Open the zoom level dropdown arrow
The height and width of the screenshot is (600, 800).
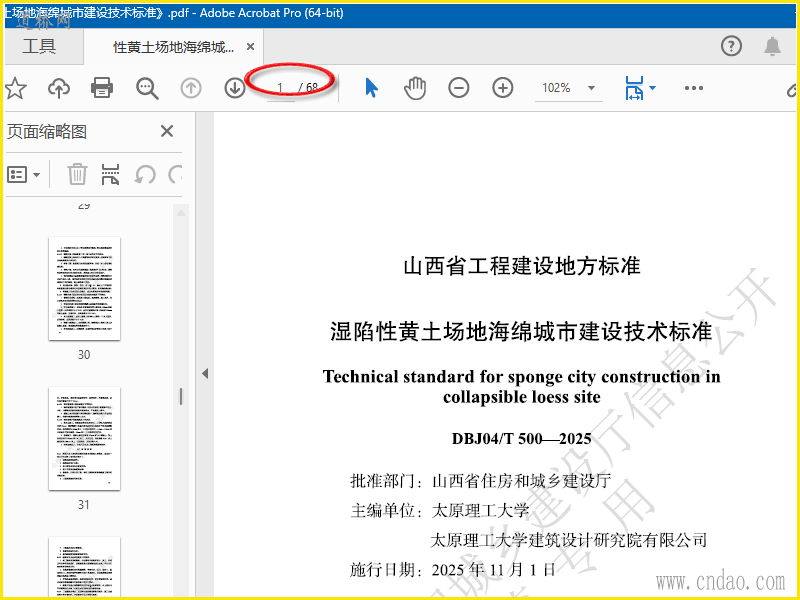(591, 88)
